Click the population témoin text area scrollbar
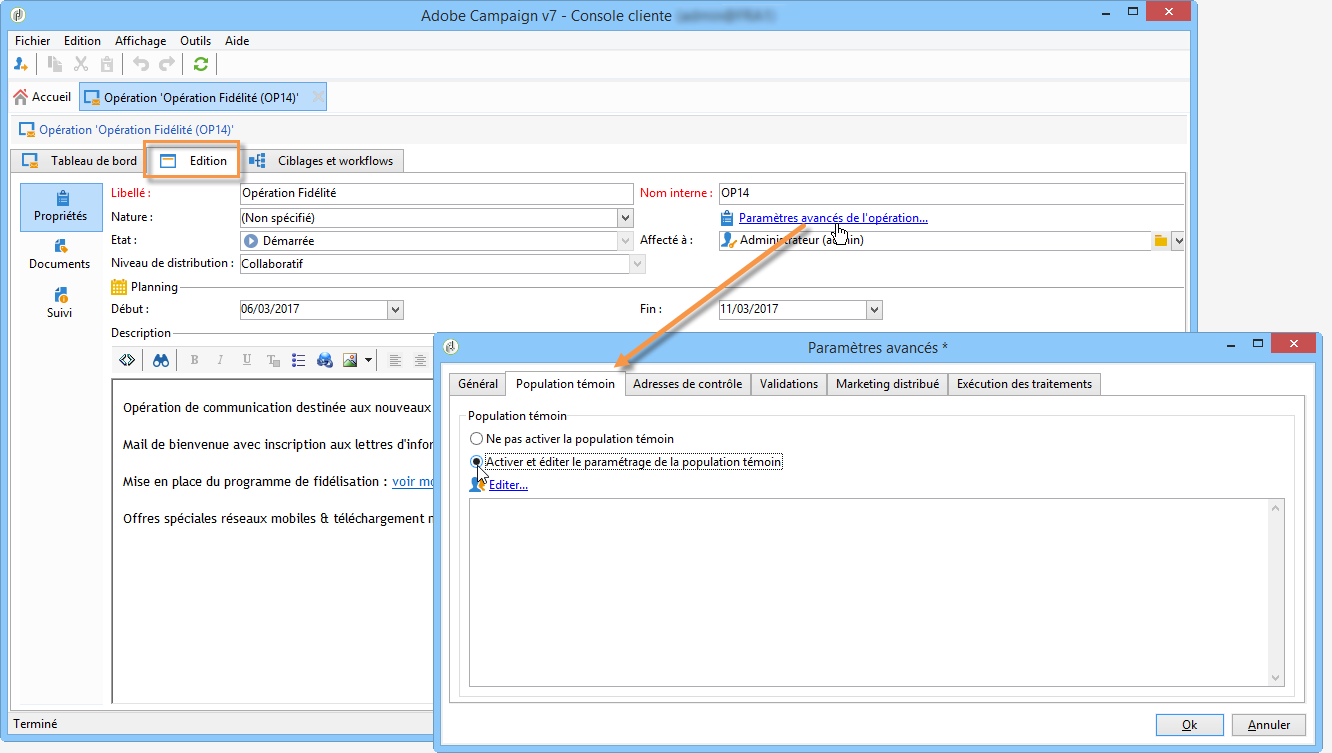This screenshot has height=753, width=1332. (x=1276, y=593)
